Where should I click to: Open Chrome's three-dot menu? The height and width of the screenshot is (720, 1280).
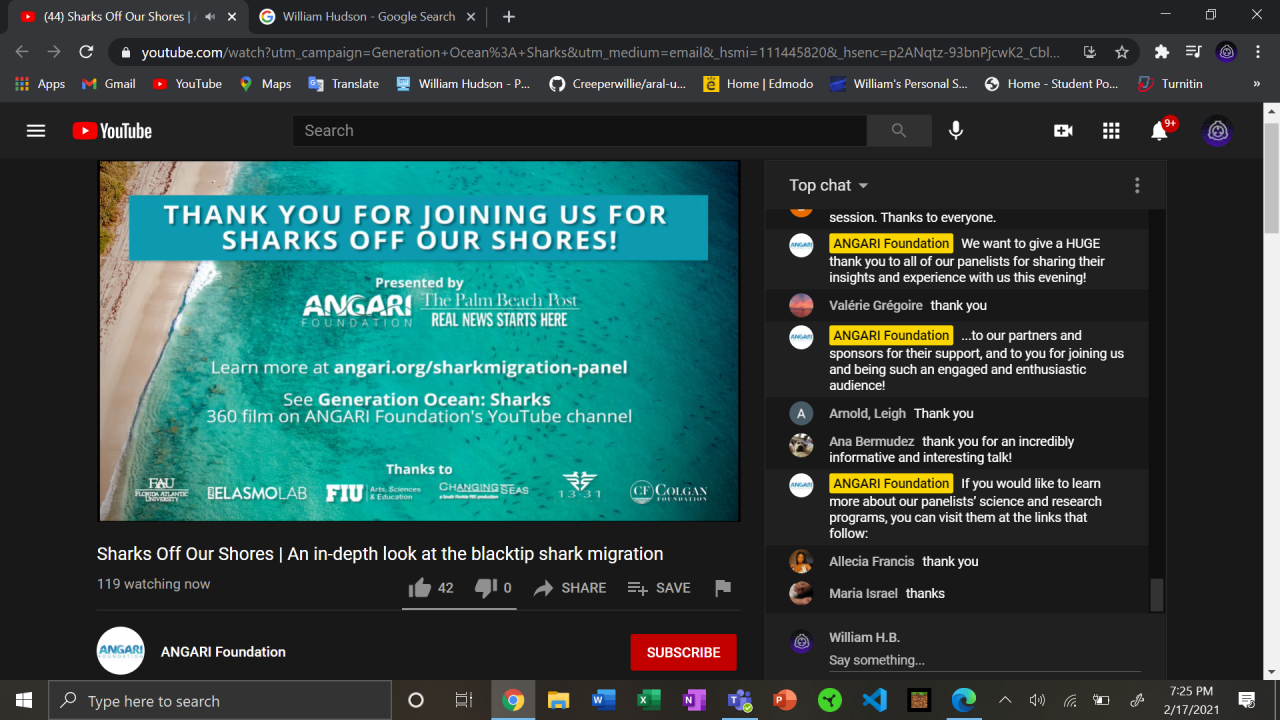(x=1258, y=52)
